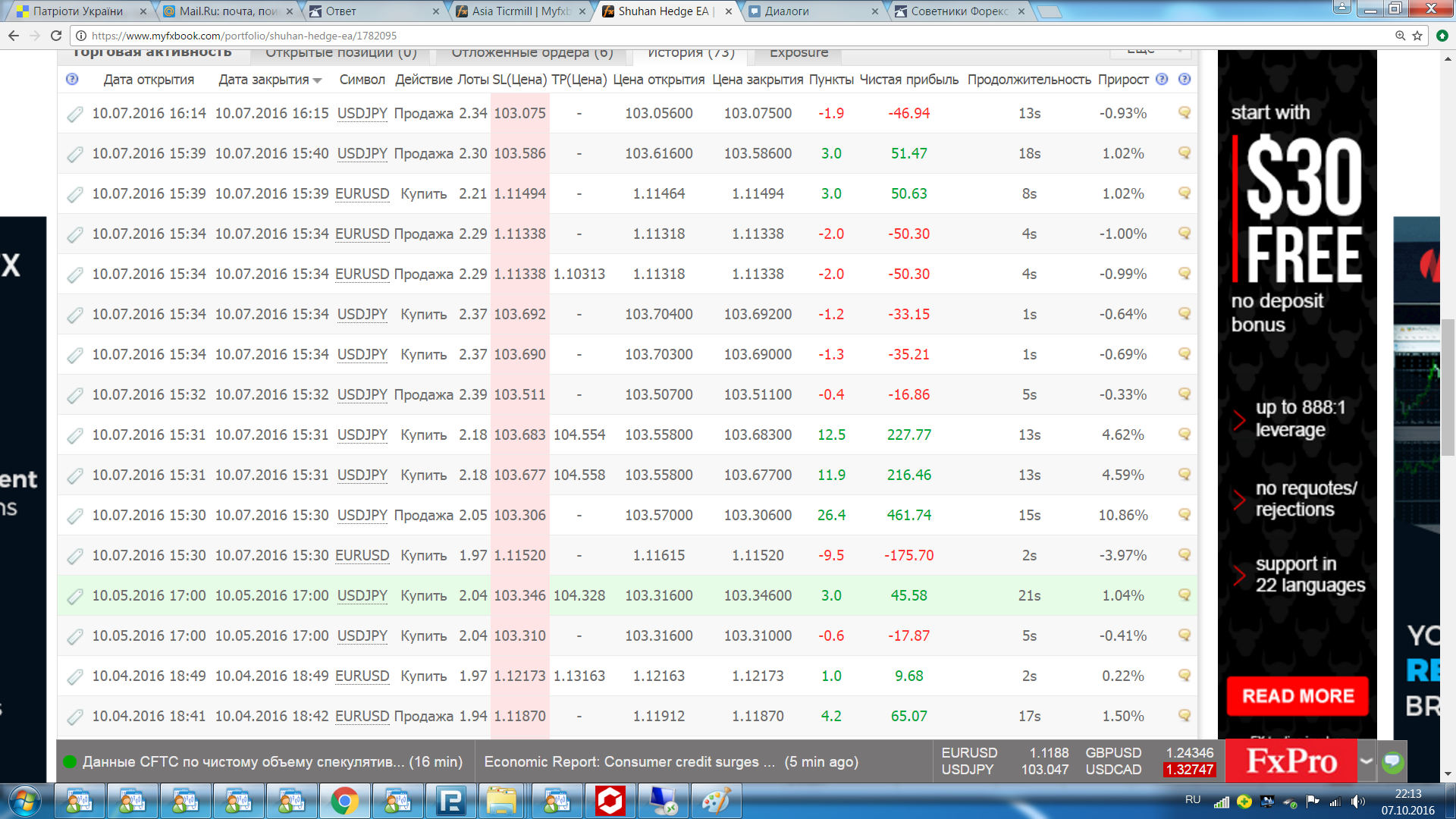Click the help icon next to Прирост
1456x819 pixels.
1162,79
